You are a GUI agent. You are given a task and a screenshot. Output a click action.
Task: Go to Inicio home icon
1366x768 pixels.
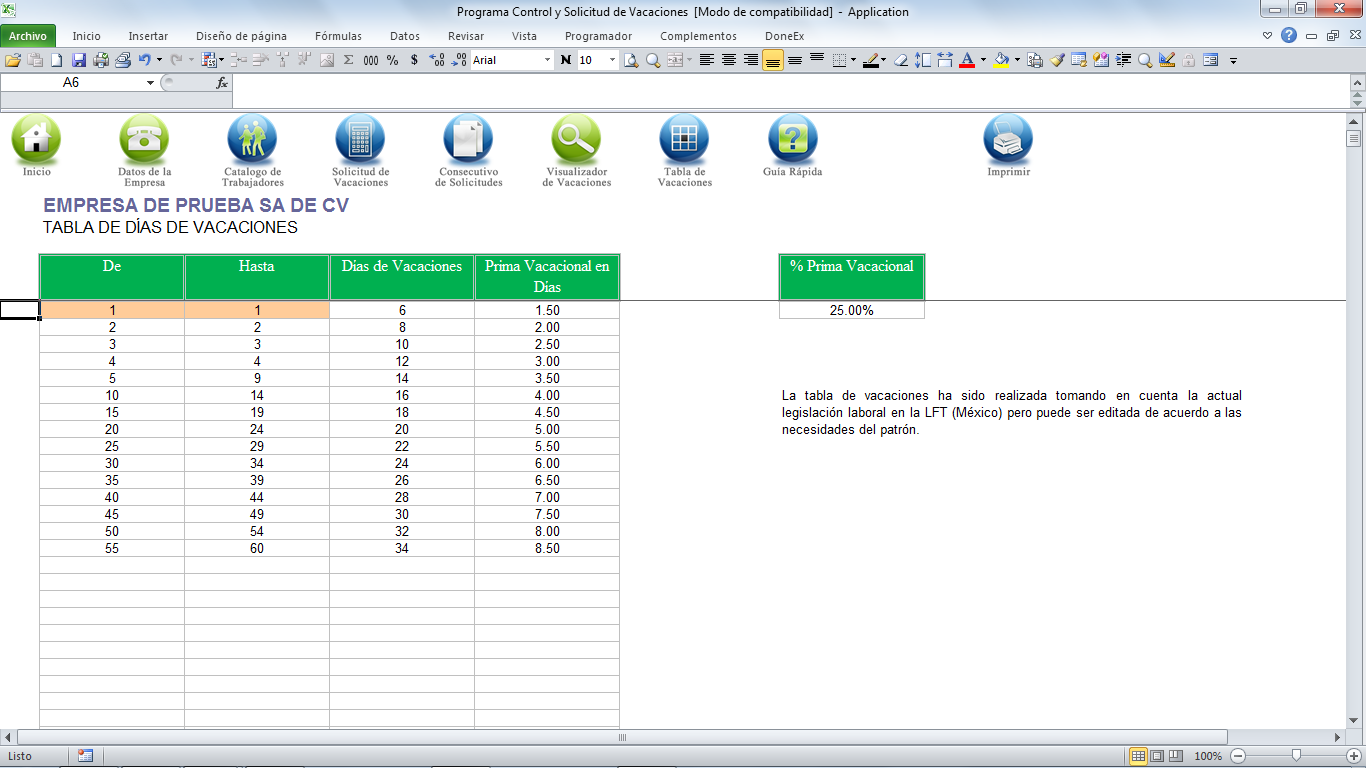click(x=36, y=140)
